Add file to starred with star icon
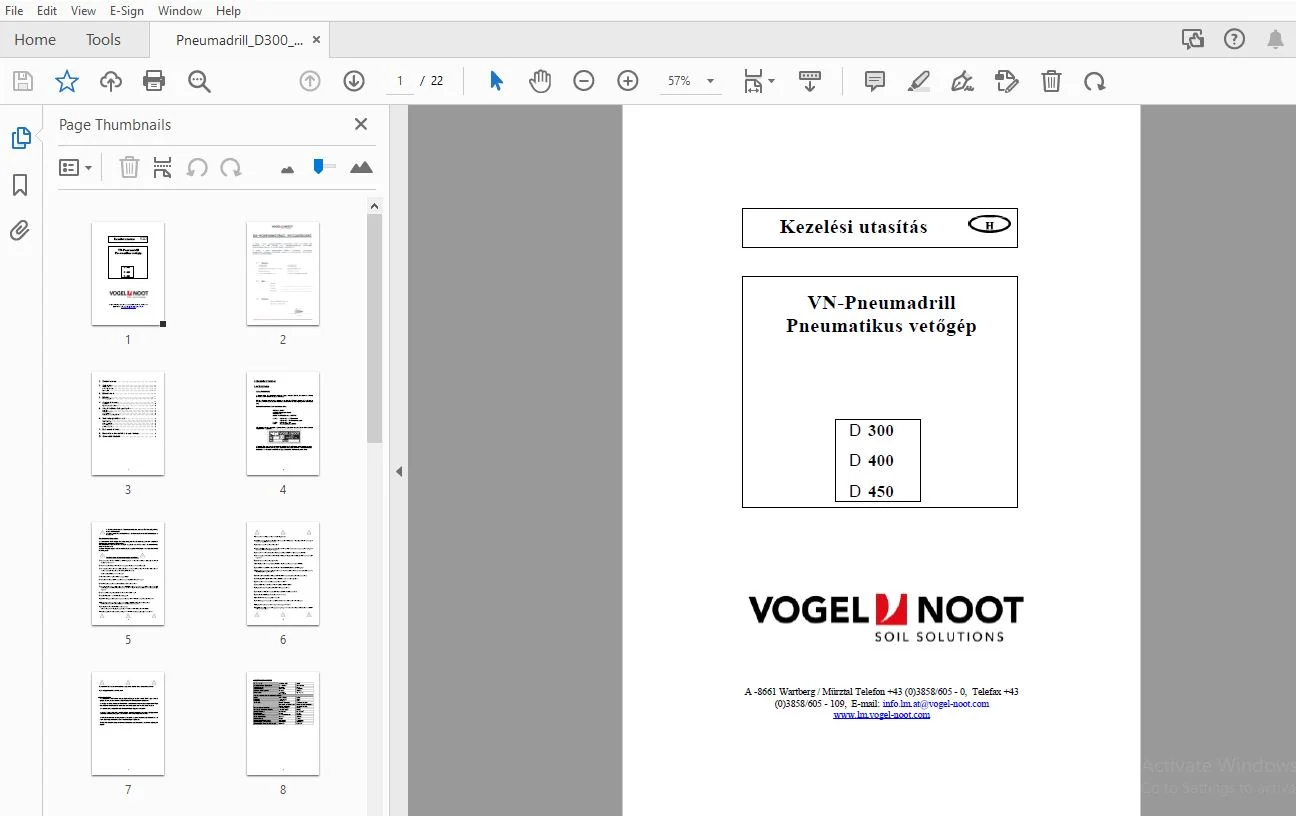1296x816 pixels. [x=66, y=82]
